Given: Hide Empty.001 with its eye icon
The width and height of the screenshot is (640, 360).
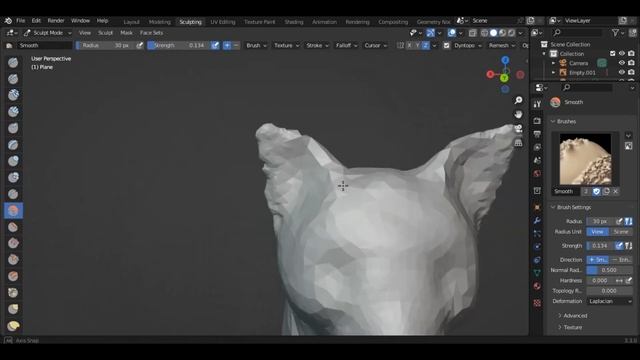Looking at the screenshot, I should (x=622, y=72).
